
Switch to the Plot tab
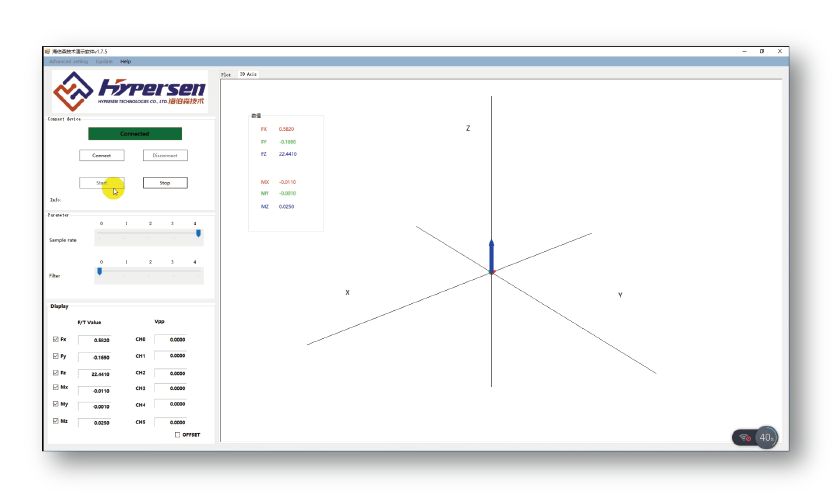(x=226, y=74)
